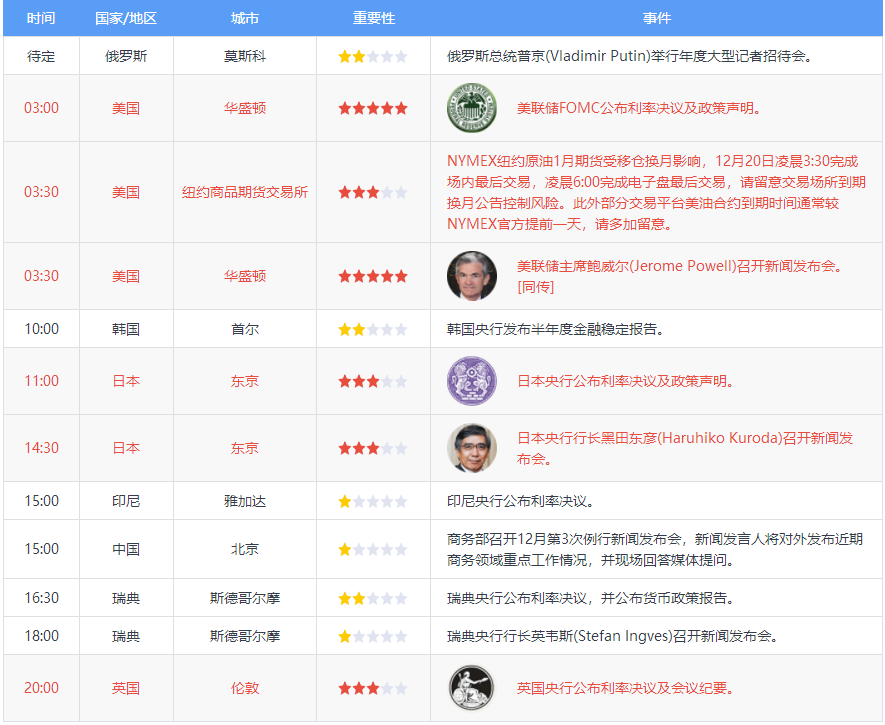Click the 印尼央行公布利率决议 text
Screen dimensions: 885x725
520,501
